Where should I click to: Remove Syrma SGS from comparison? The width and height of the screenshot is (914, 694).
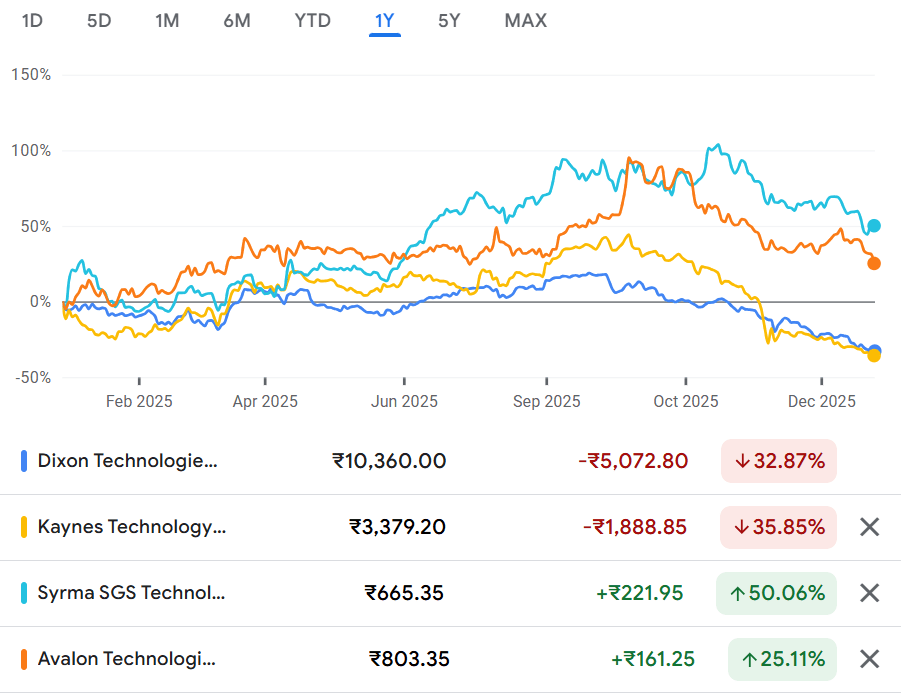869,593
